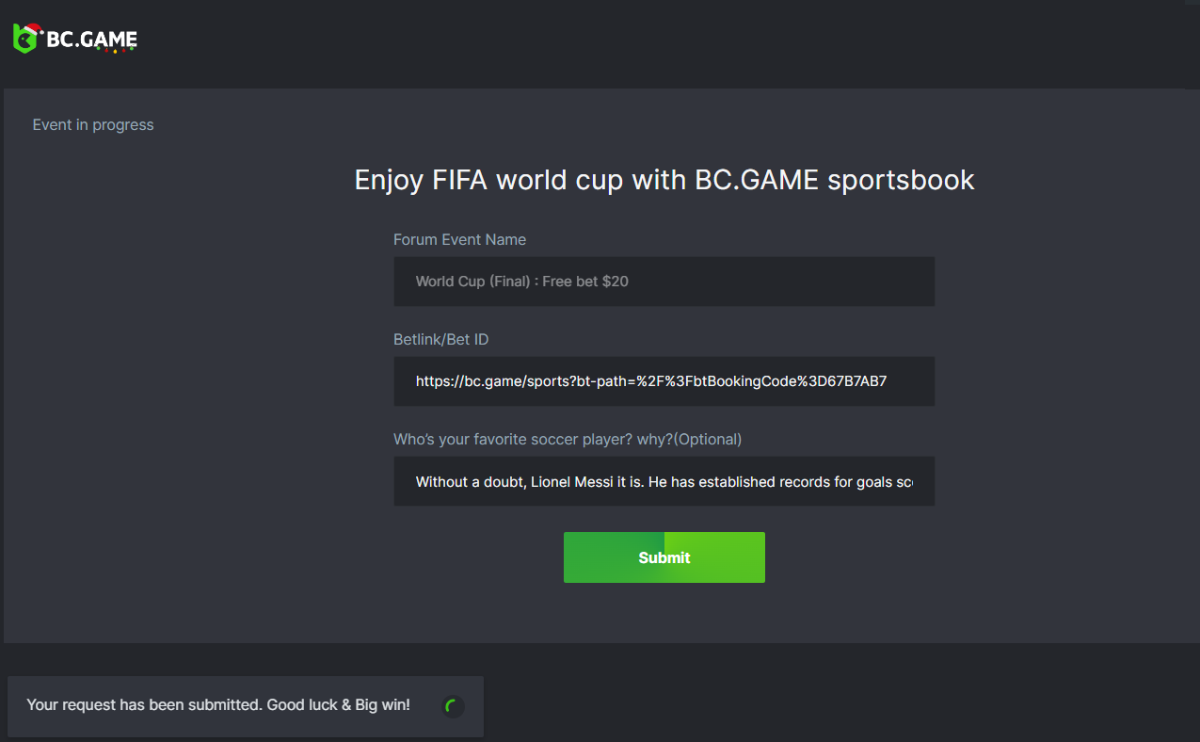
Task: Click the Christmas lights under the BC.GAME wordmark
Action: click(115, 50)
